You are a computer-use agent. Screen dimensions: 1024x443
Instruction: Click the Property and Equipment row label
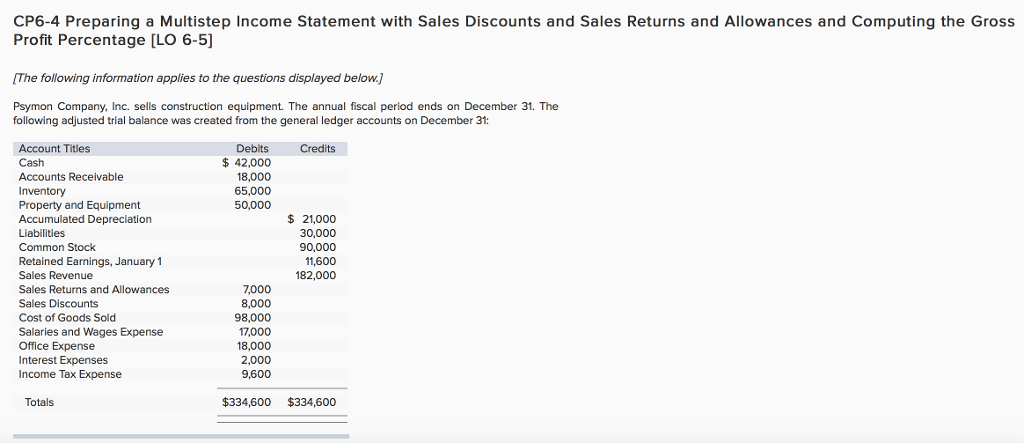(x=79, y=205)
